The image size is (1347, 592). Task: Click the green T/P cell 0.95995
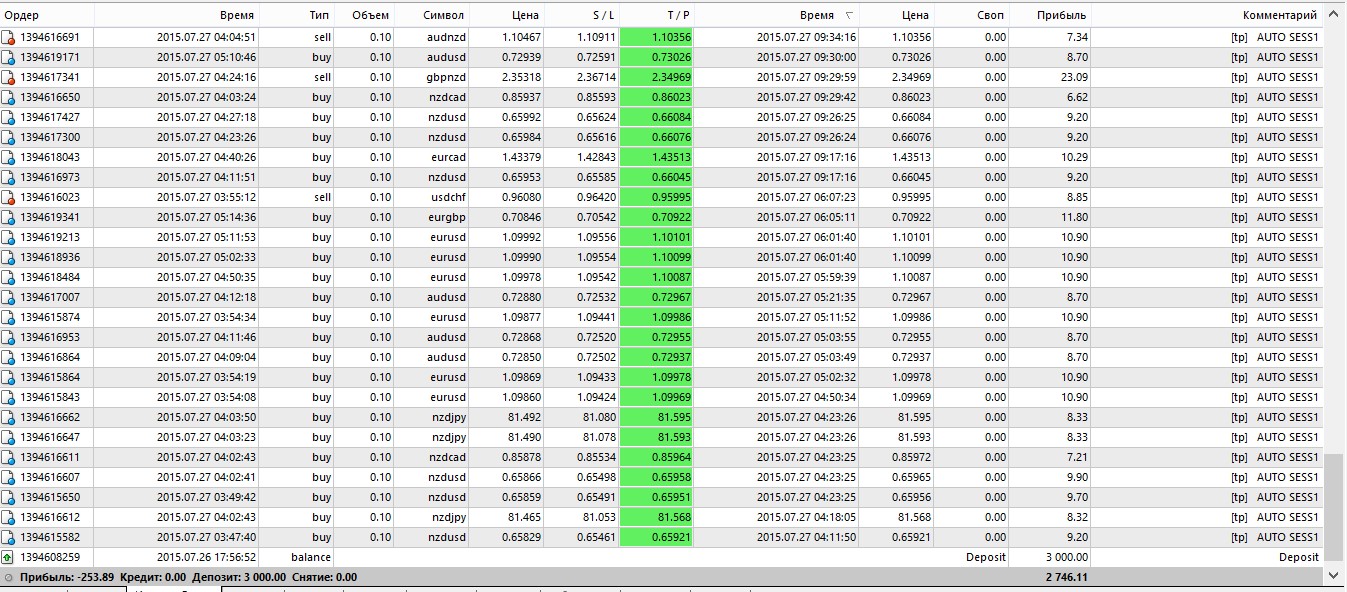click(x=657, y=197)
